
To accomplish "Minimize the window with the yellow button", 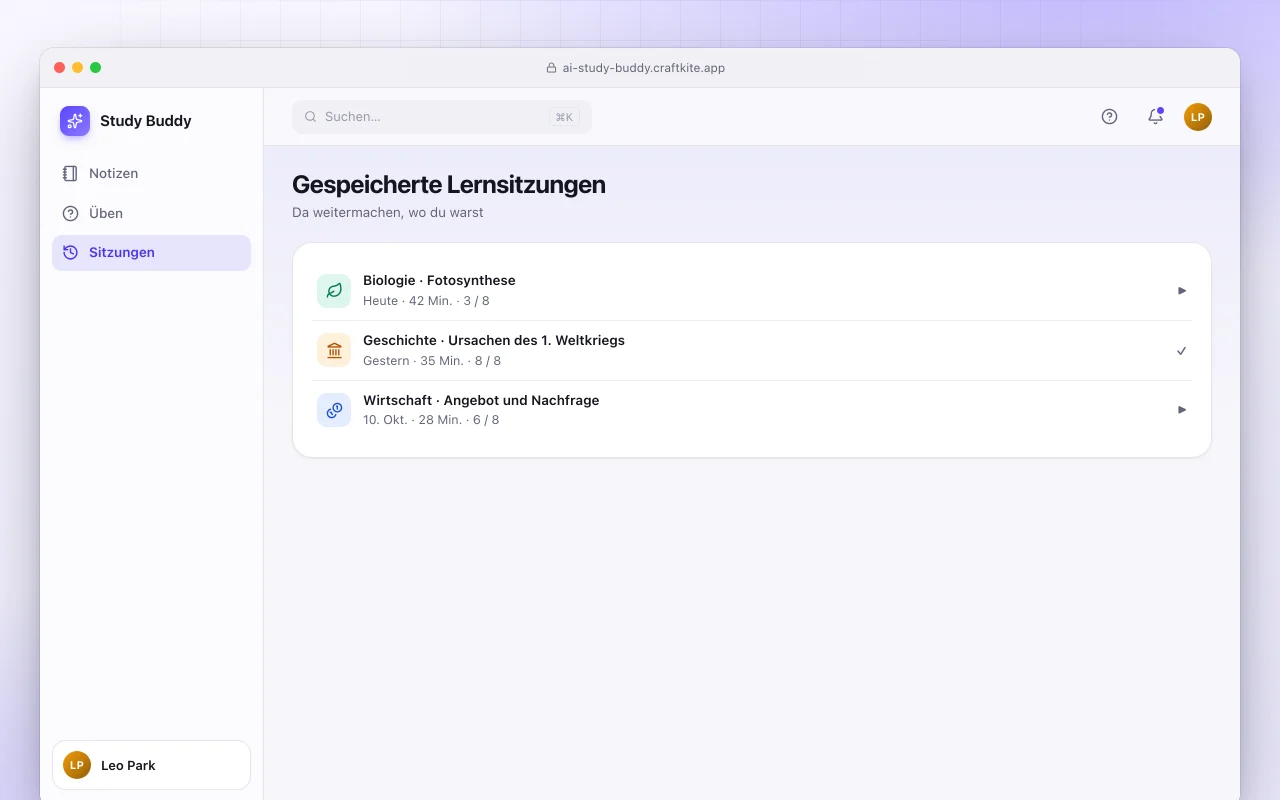I will click(78, 68).
